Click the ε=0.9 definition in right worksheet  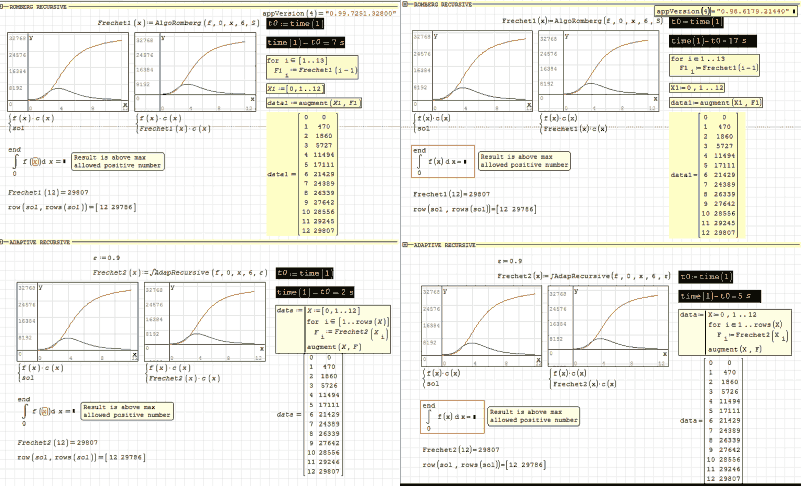point(508,261)
